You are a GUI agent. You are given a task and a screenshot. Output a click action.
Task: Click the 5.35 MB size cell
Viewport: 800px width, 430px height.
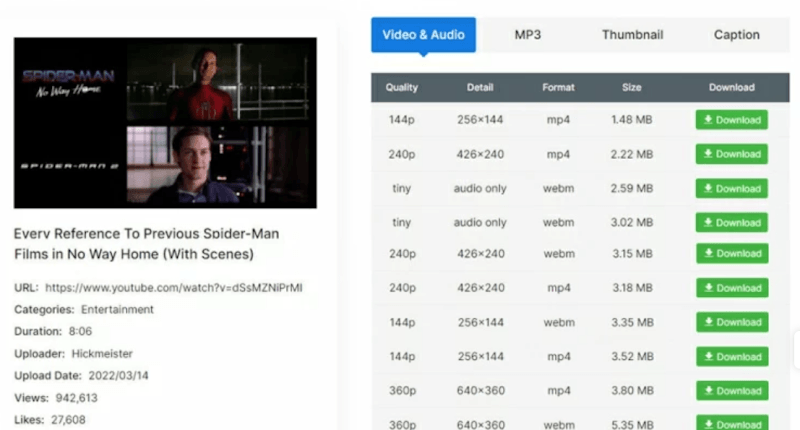click(x=633, y=424)
